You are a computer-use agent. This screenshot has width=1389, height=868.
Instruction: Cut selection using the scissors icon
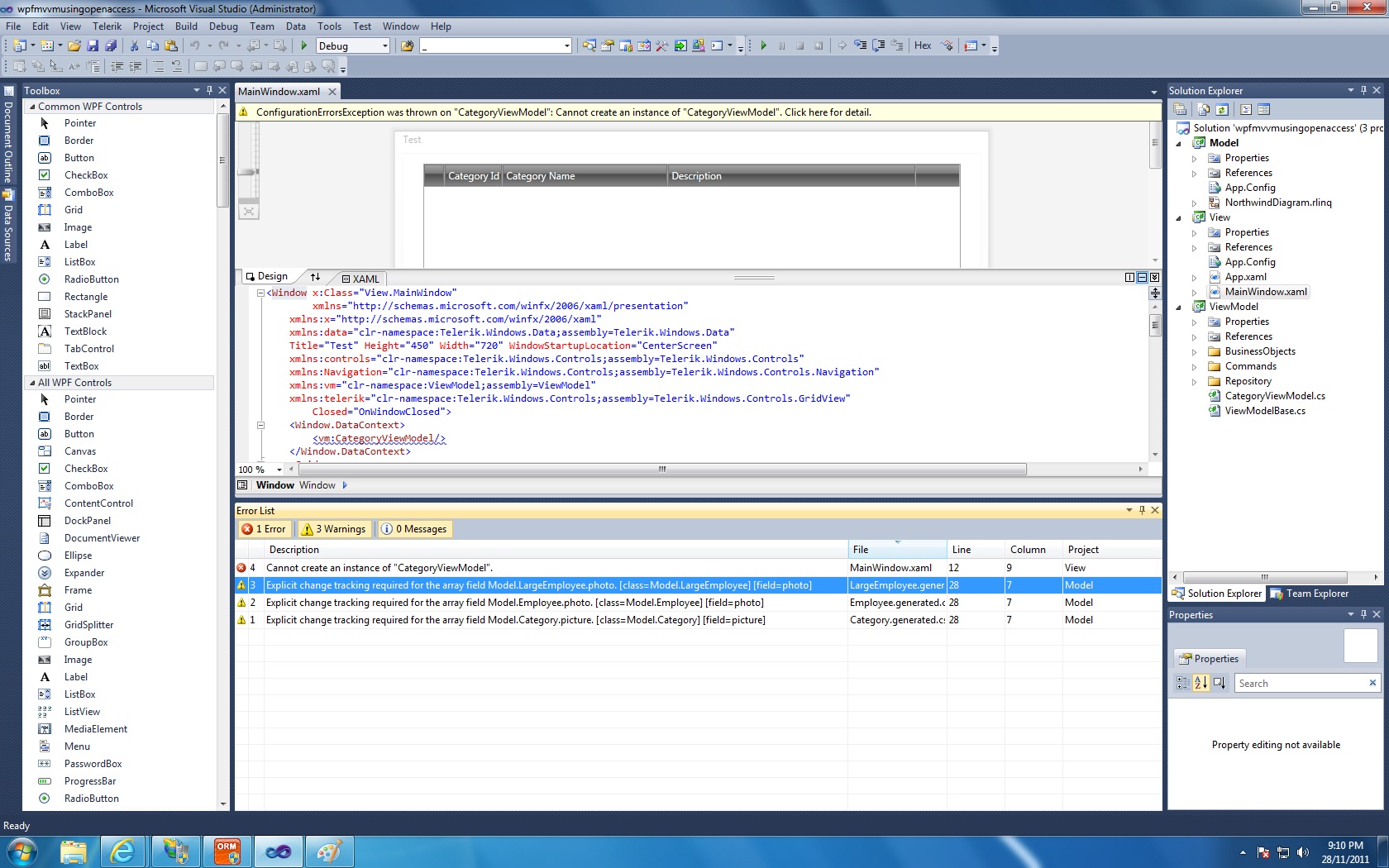(x=135, y=46)
